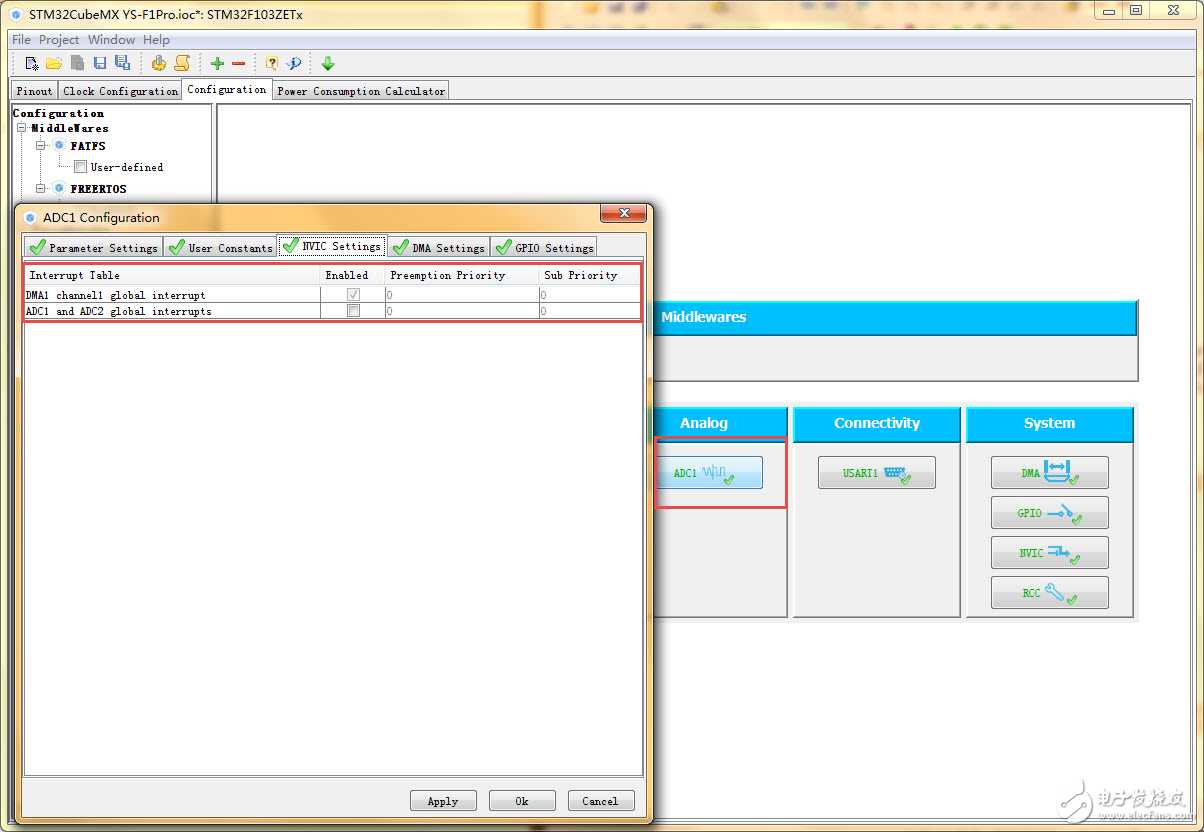The height and width of the screenshot is (832, 1204).
Task: Click the Interrupt Table column header
Action: pyautogui.click(x=172, y=275)
